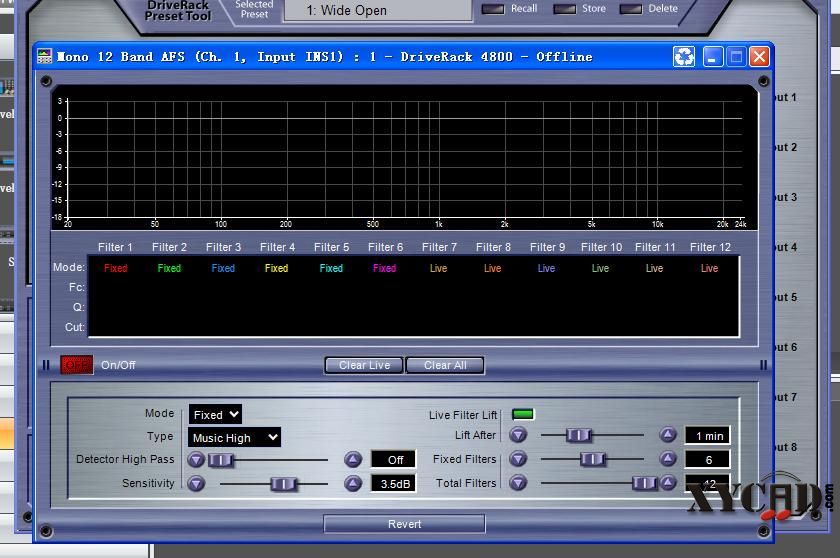
Task: Click the Filter 1 column header
Action: (115, 247)
